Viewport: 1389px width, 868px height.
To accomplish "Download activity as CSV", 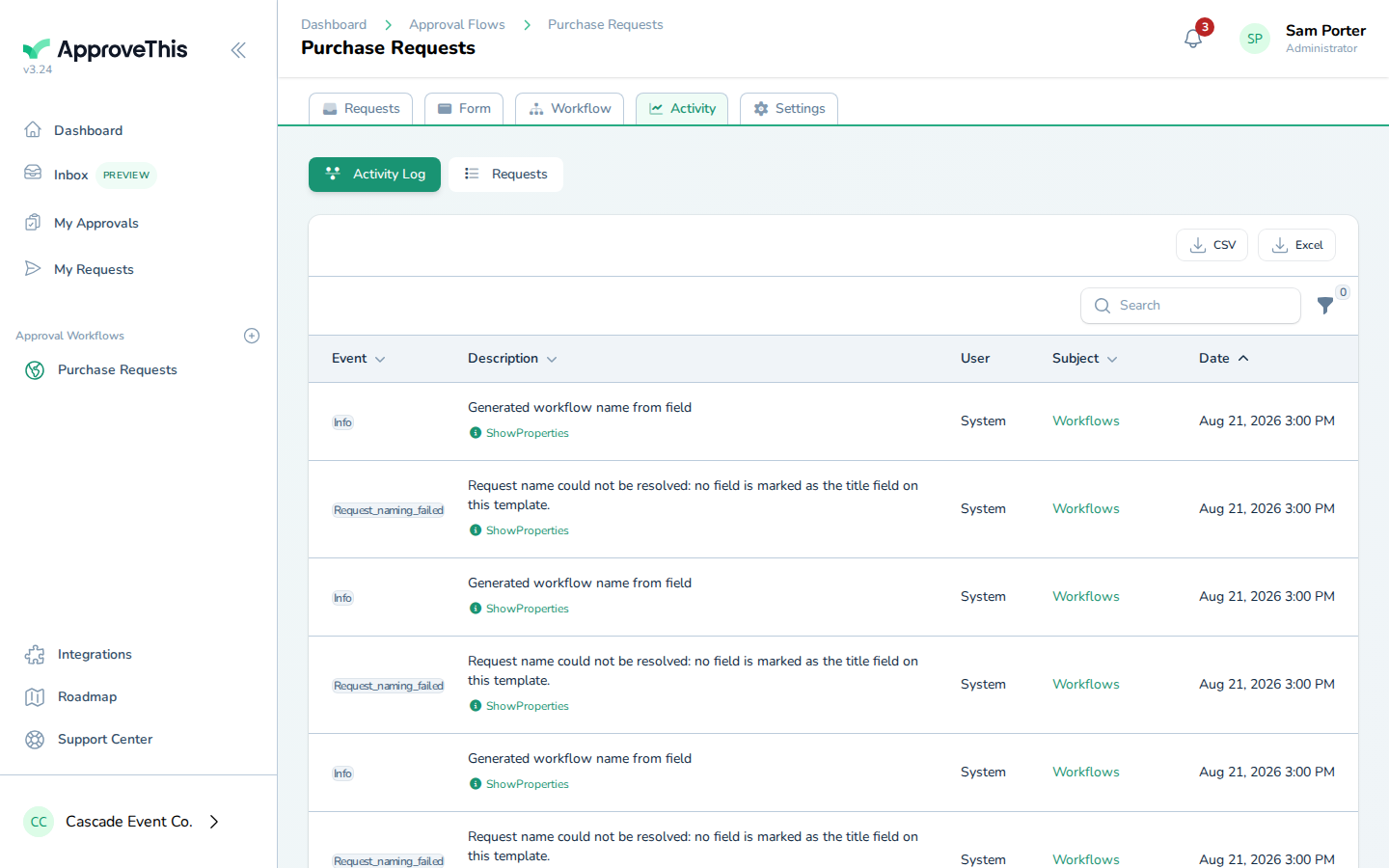I will [x=1212, y=245].
